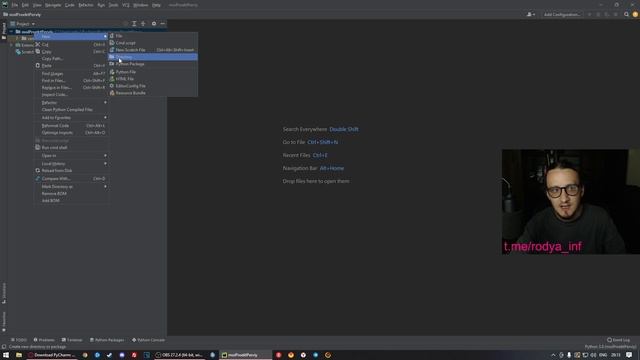
Task: Open the Edit menu
Action: [25, 5]
